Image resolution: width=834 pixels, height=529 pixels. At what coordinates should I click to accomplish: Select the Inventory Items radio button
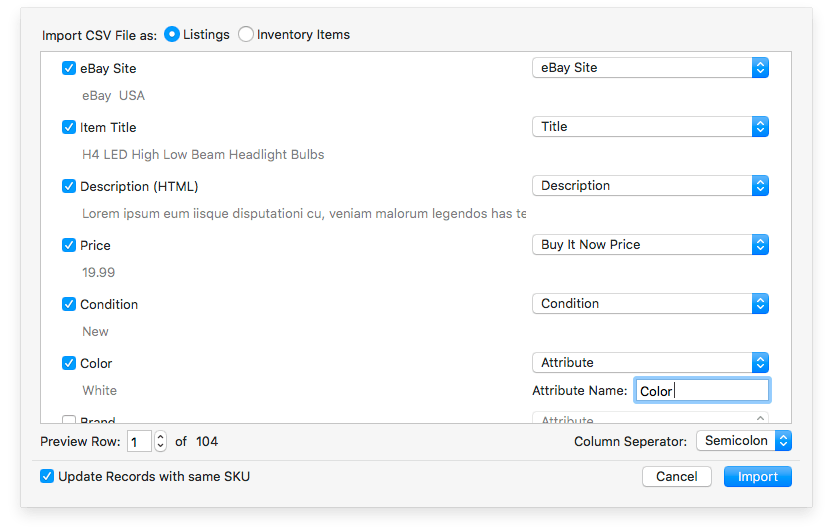point(246,35)
